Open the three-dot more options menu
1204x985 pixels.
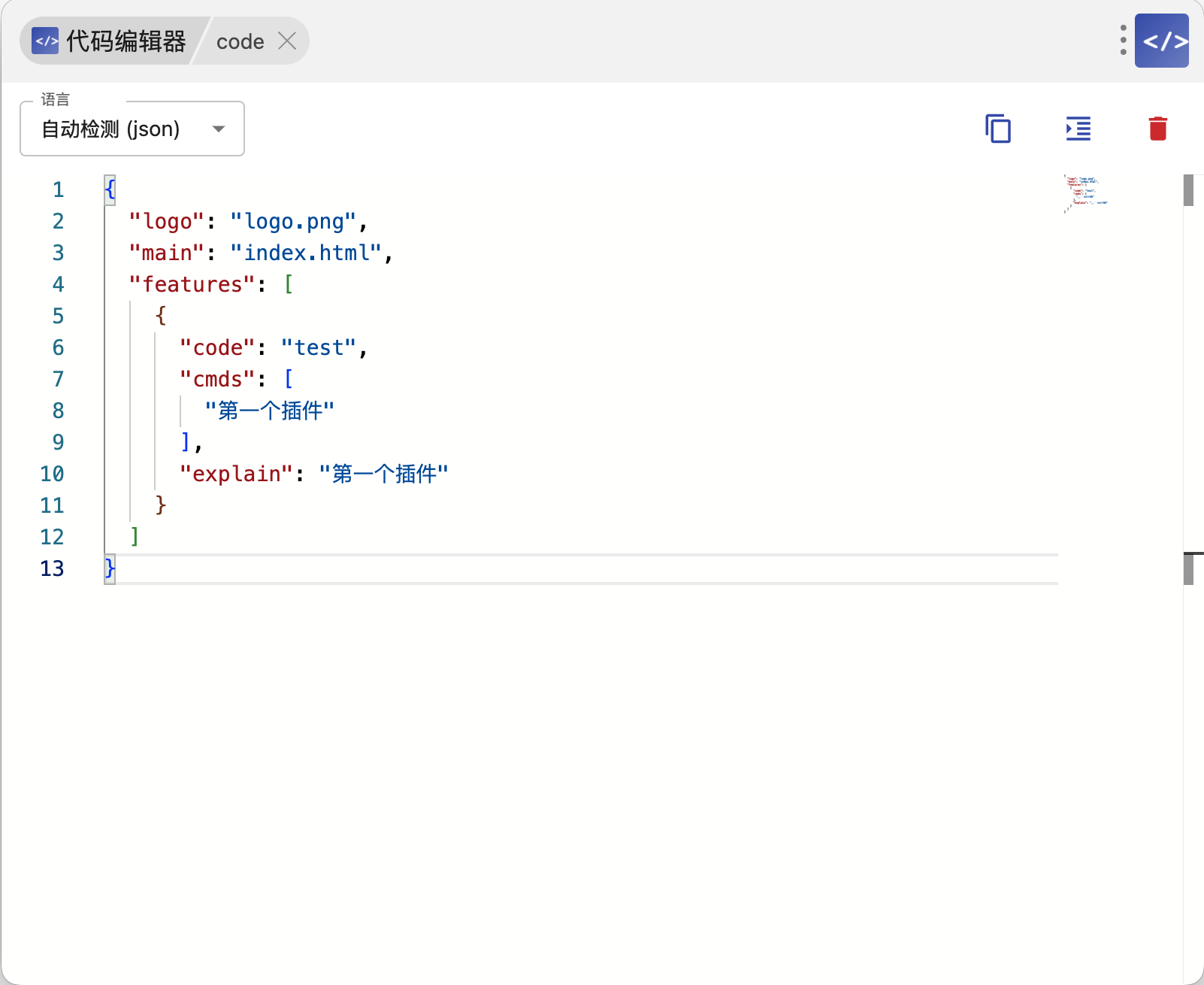point(1123,41)
